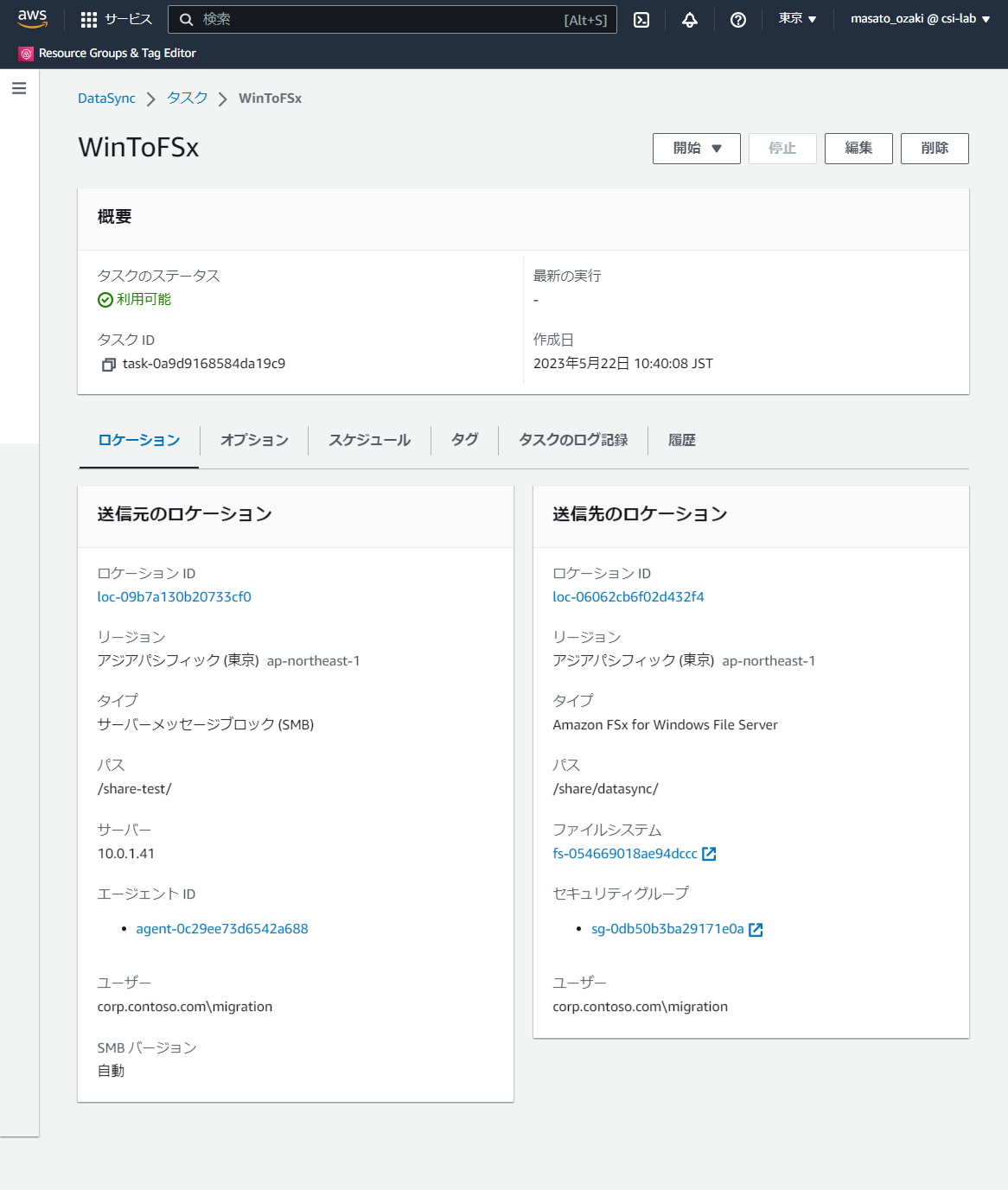Go to DataSync breadcrumb link

coord(106,99)
